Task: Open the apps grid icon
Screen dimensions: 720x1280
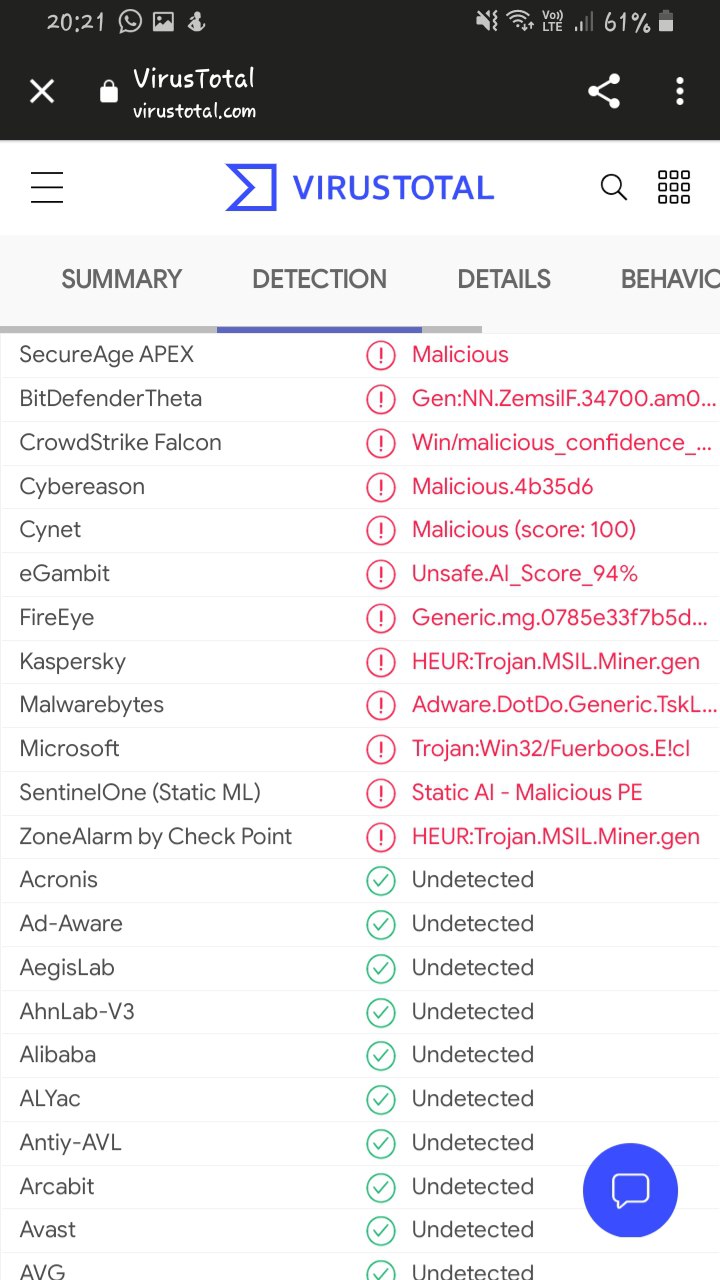Action: click(x=674, y=187)
